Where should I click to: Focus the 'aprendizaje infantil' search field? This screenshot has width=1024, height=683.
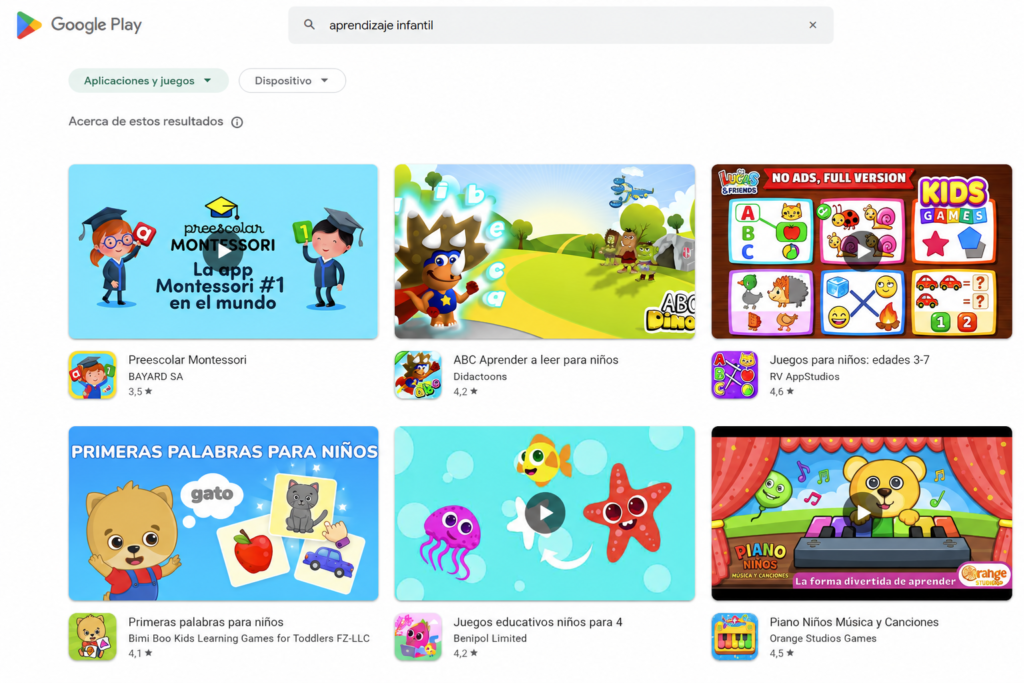(560, 25)
